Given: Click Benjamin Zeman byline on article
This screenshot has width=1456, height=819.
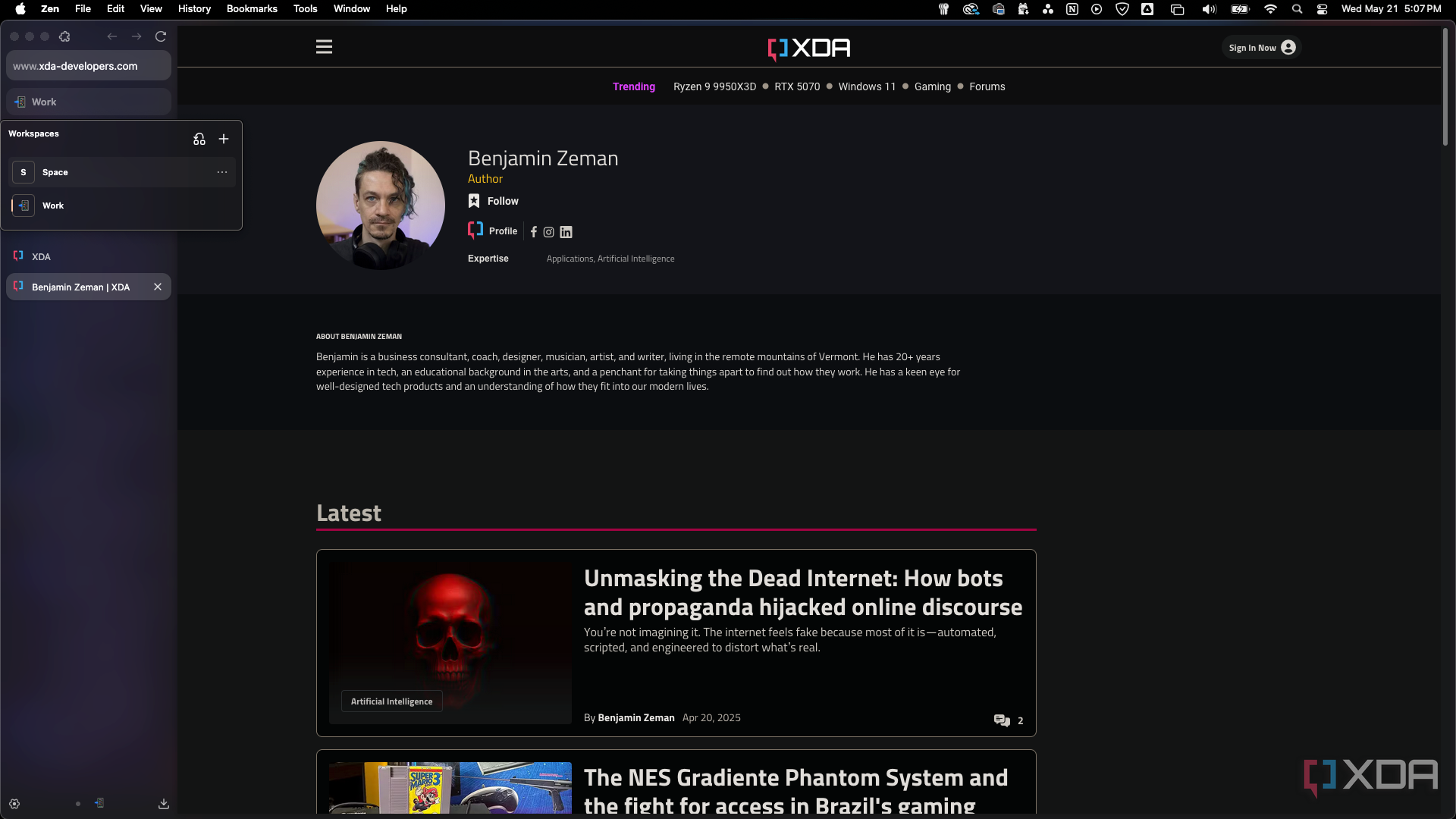Looking at the screenshot, I should pos(635,717).
